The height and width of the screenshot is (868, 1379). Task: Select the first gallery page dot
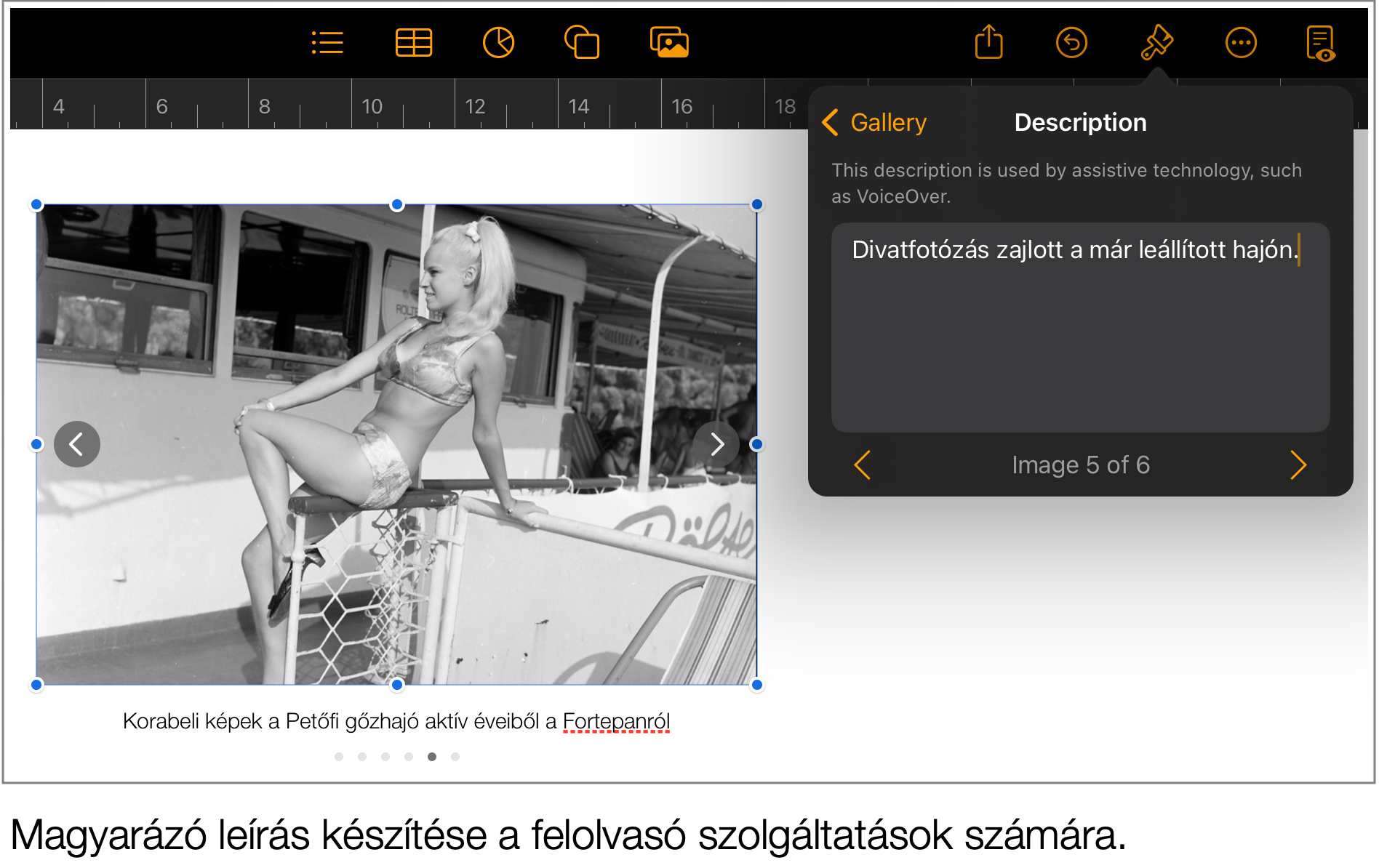339,757
